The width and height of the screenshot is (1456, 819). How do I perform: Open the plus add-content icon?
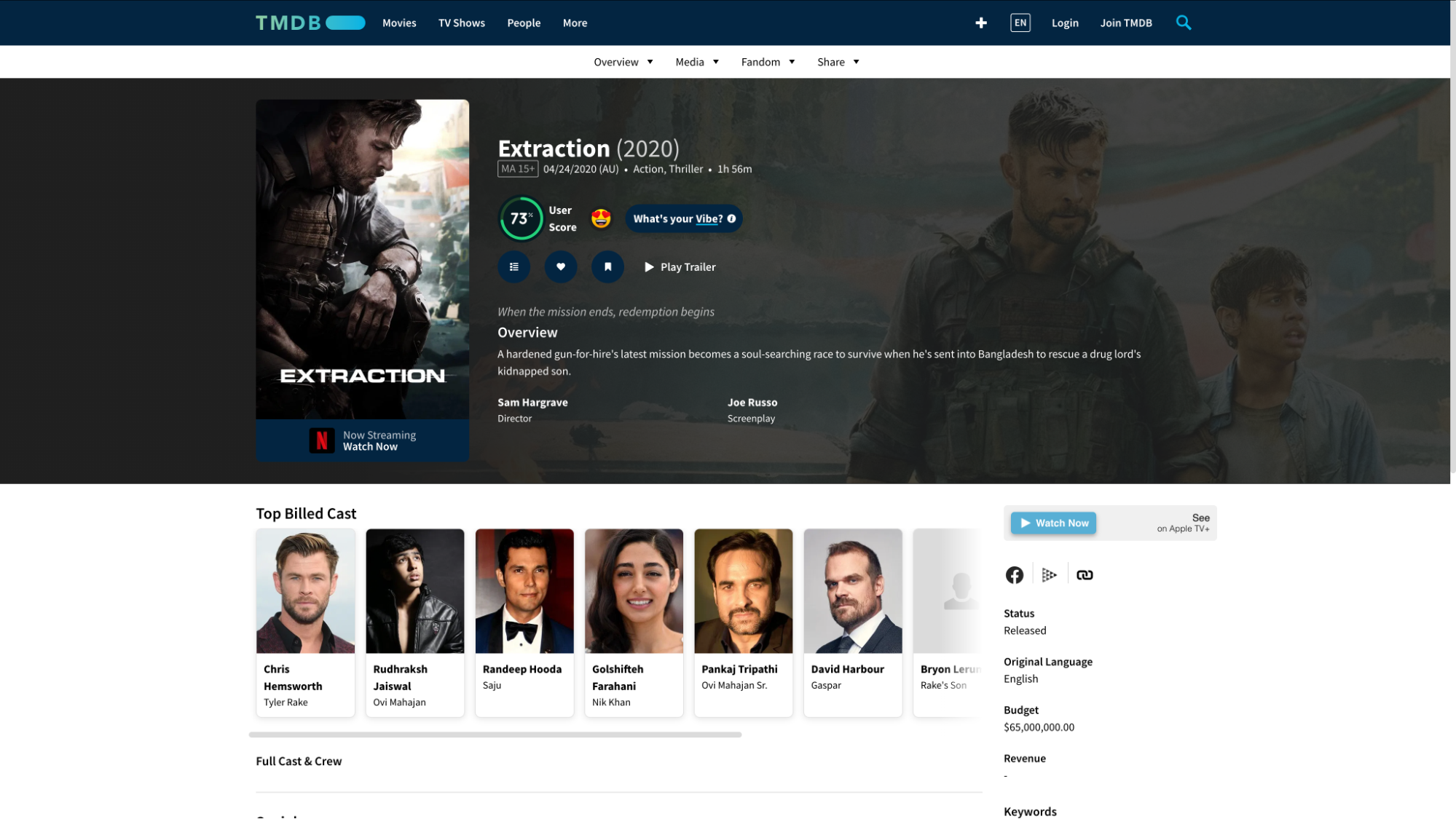[981, 23]
